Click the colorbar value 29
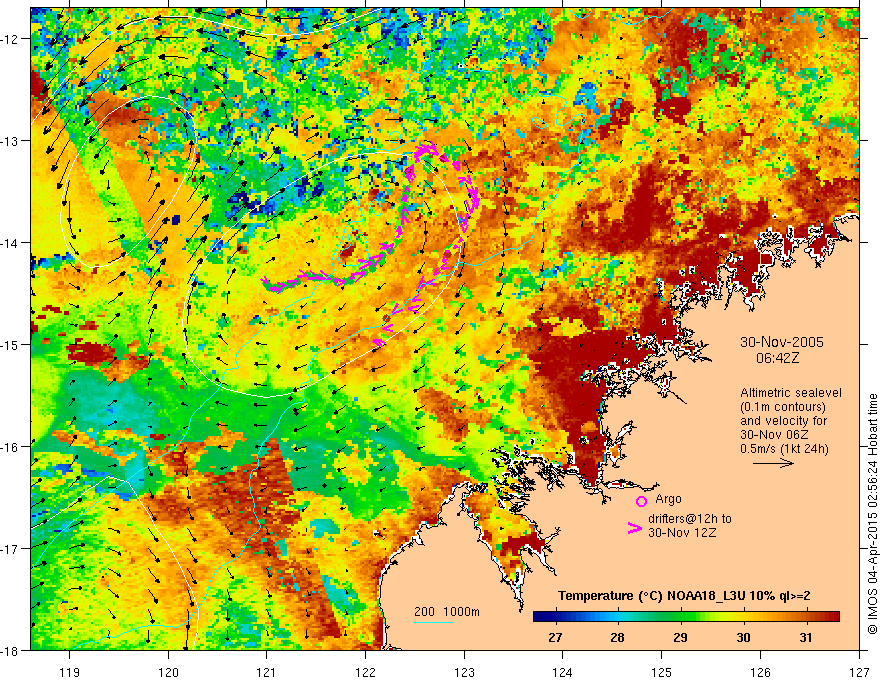880x680 pixels. pyautogui.click(x=680, y=638)
